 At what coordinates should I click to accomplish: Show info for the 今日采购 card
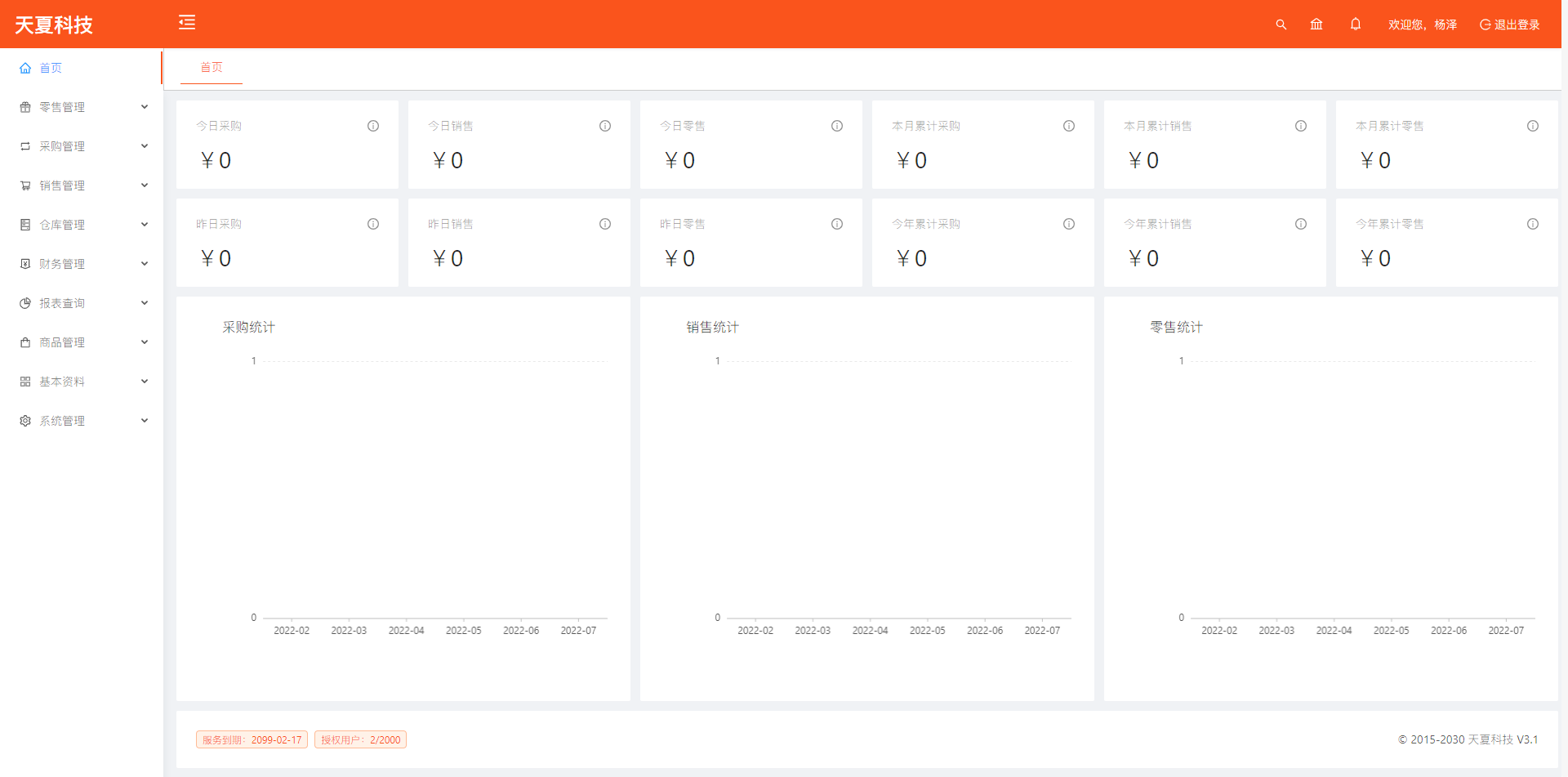click(x=373, y=126)
